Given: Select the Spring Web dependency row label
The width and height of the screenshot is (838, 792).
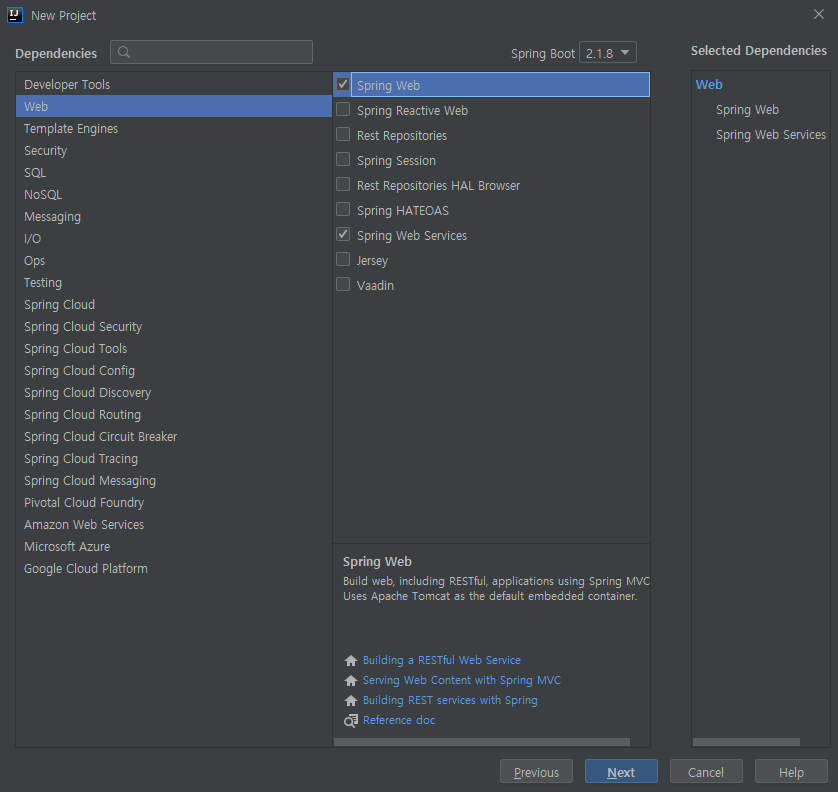Looking at the screenshot, I should point(388,86).
